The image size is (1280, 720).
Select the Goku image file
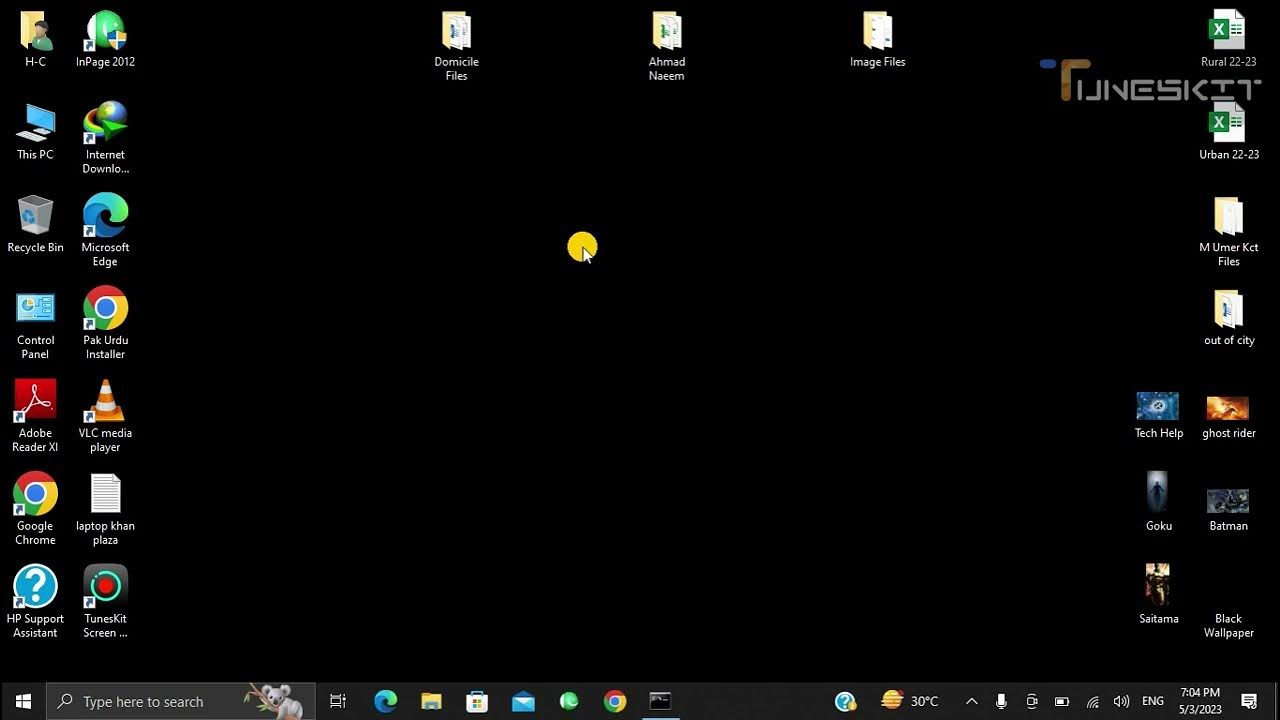(1158, 502)
